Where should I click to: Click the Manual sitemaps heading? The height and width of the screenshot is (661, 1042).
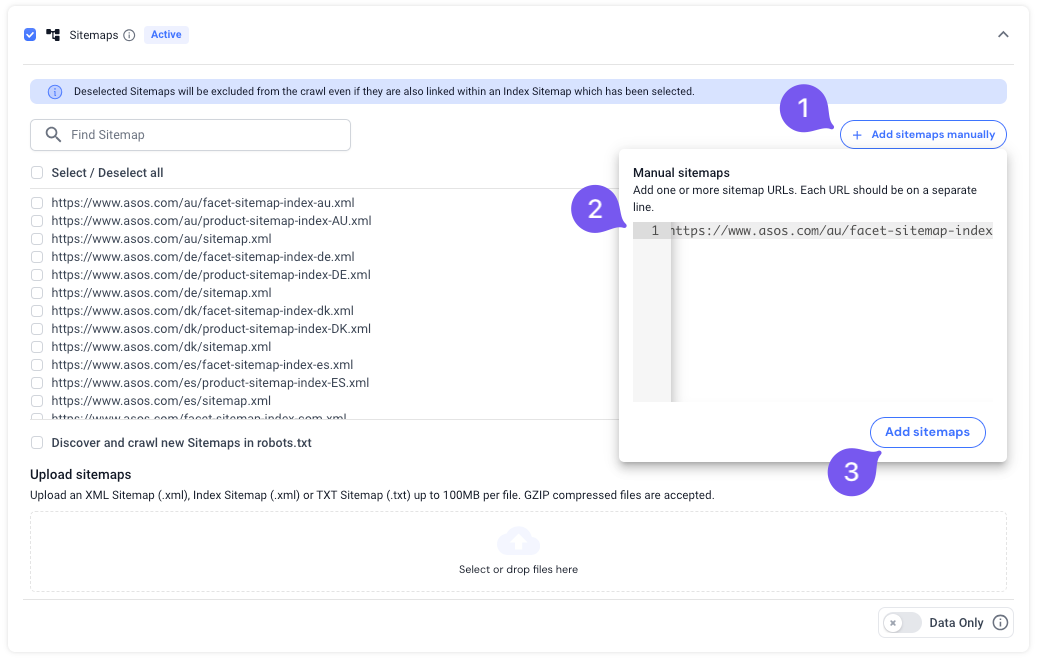(x=681, y=173)
